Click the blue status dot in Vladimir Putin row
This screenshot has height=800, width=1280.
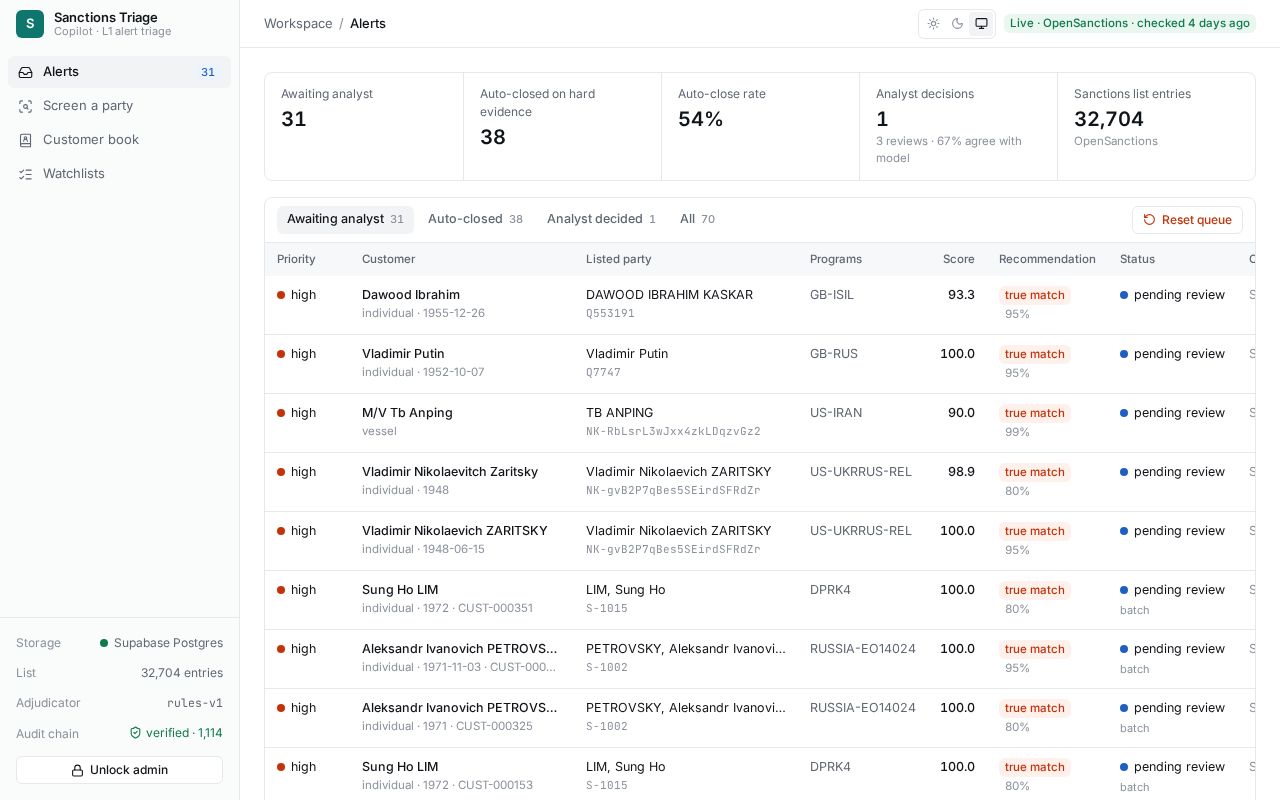click(x=1124, y=354)
